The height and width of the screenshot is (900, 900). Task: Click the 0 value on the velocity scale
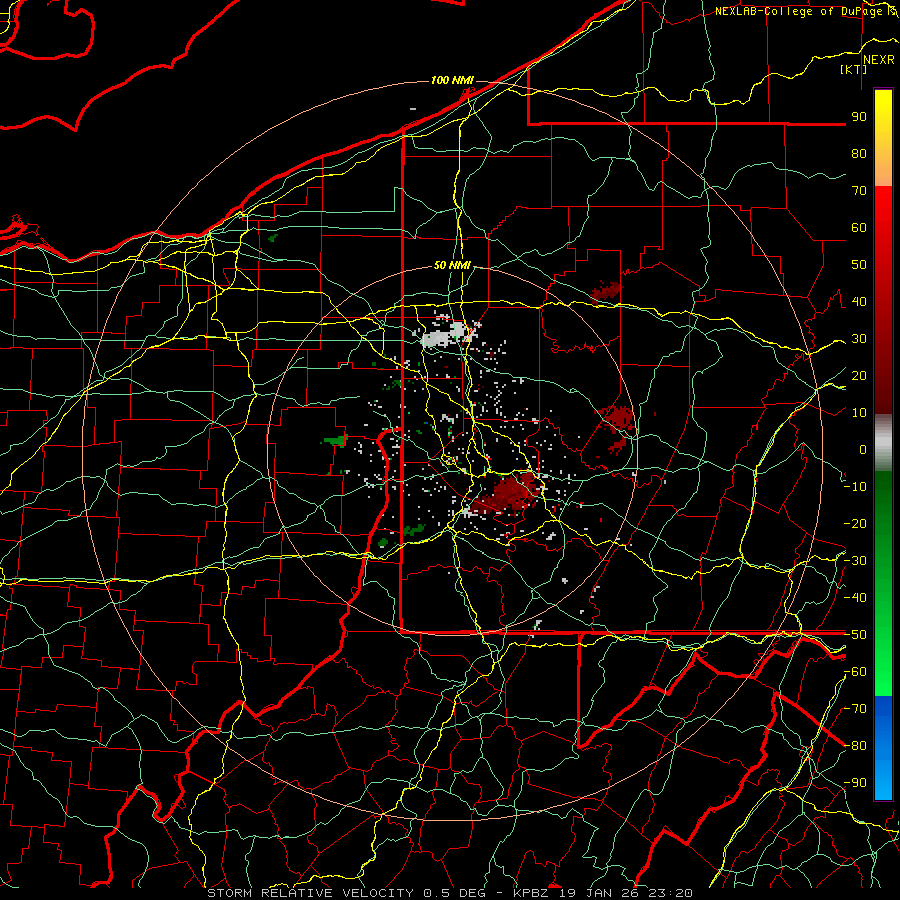pyautogui.click(x=863, y=449)
